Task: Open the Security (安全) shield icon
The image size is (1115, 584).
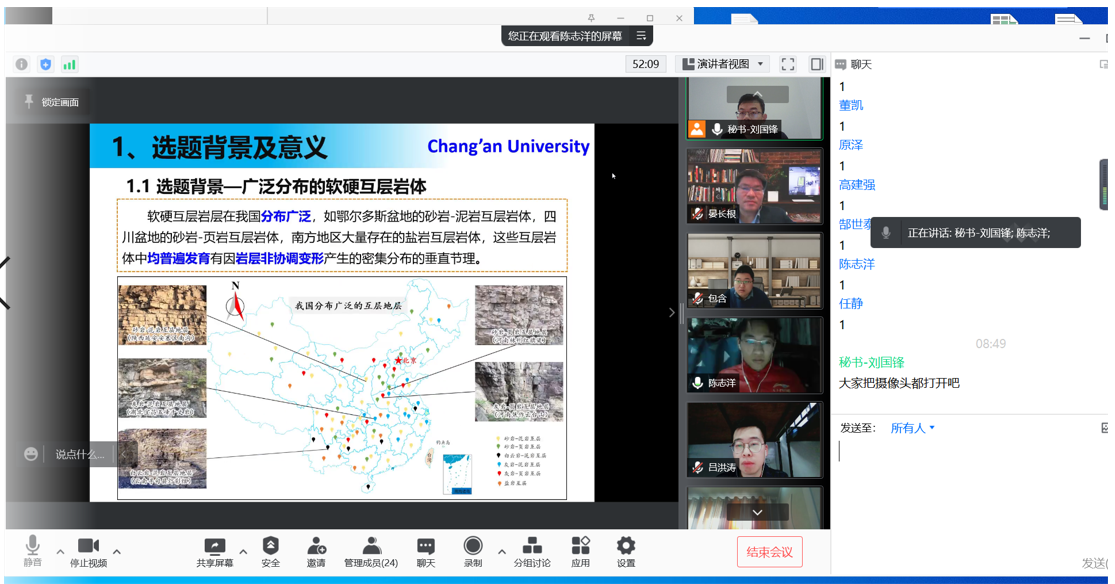Action: click(271, 546)
